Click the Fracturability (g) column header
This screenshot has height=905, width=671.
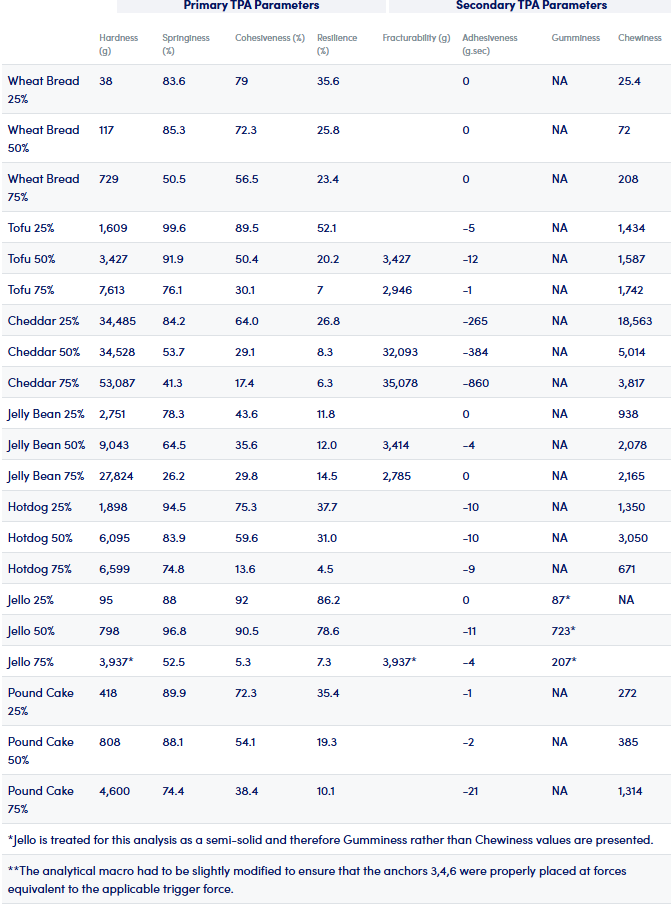pyautogui.click(x=416, y=38)
